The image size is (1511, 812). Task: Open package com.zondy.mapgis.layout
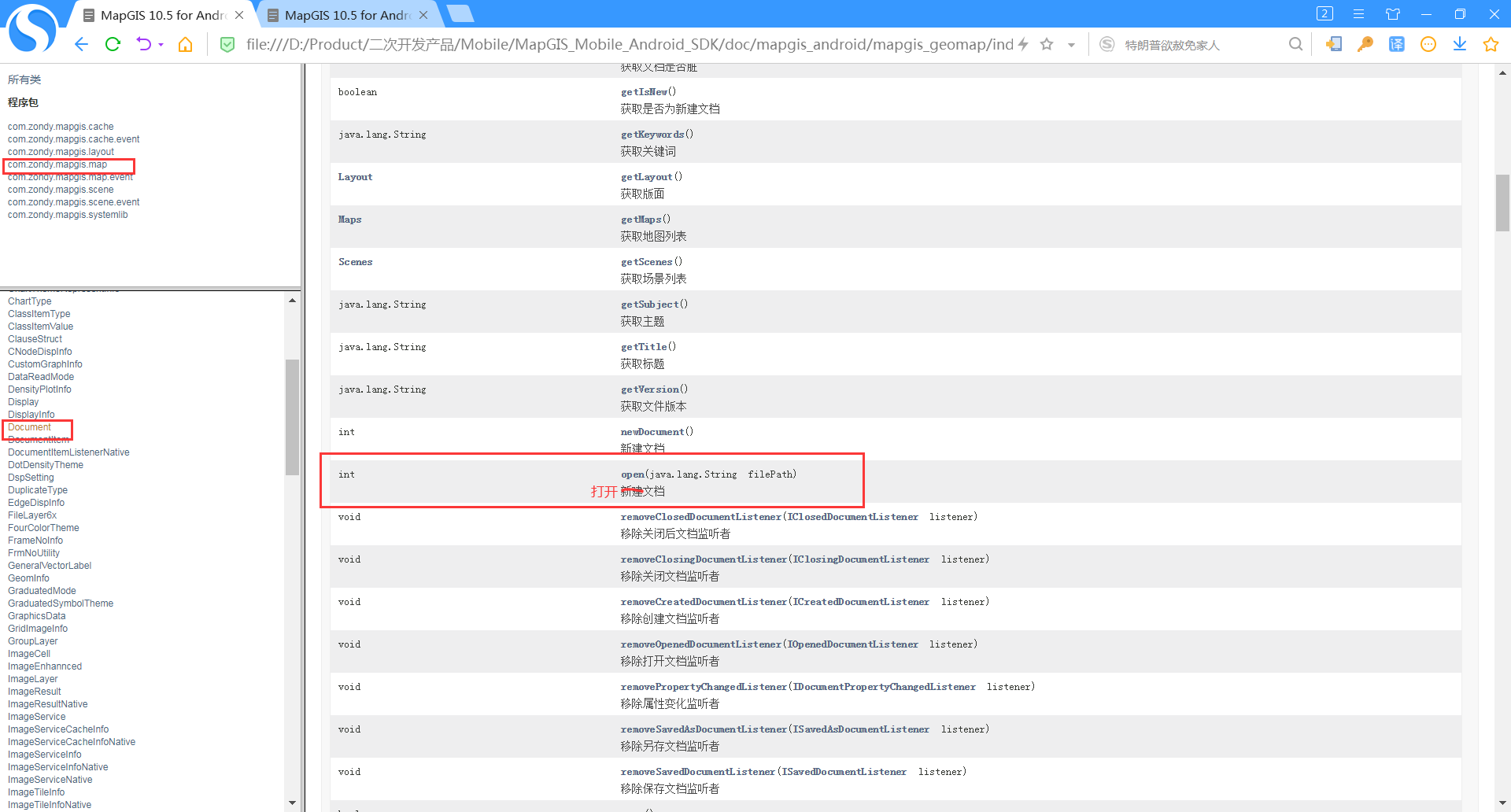(61, 152)
